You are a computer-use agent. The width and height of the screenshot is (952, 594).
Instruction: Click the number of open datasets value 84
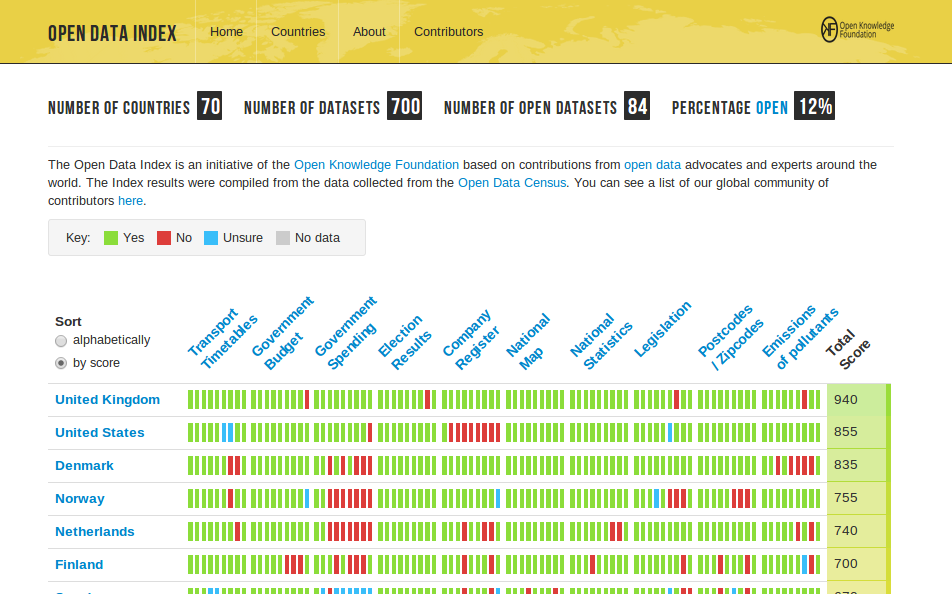(x=637, y=106)
